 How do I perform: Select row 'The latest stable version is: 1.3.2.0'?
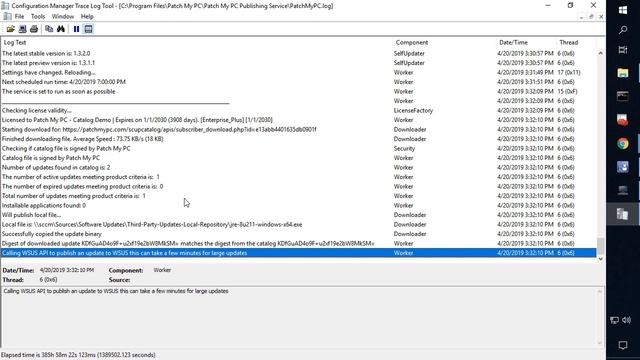point(298,53)
